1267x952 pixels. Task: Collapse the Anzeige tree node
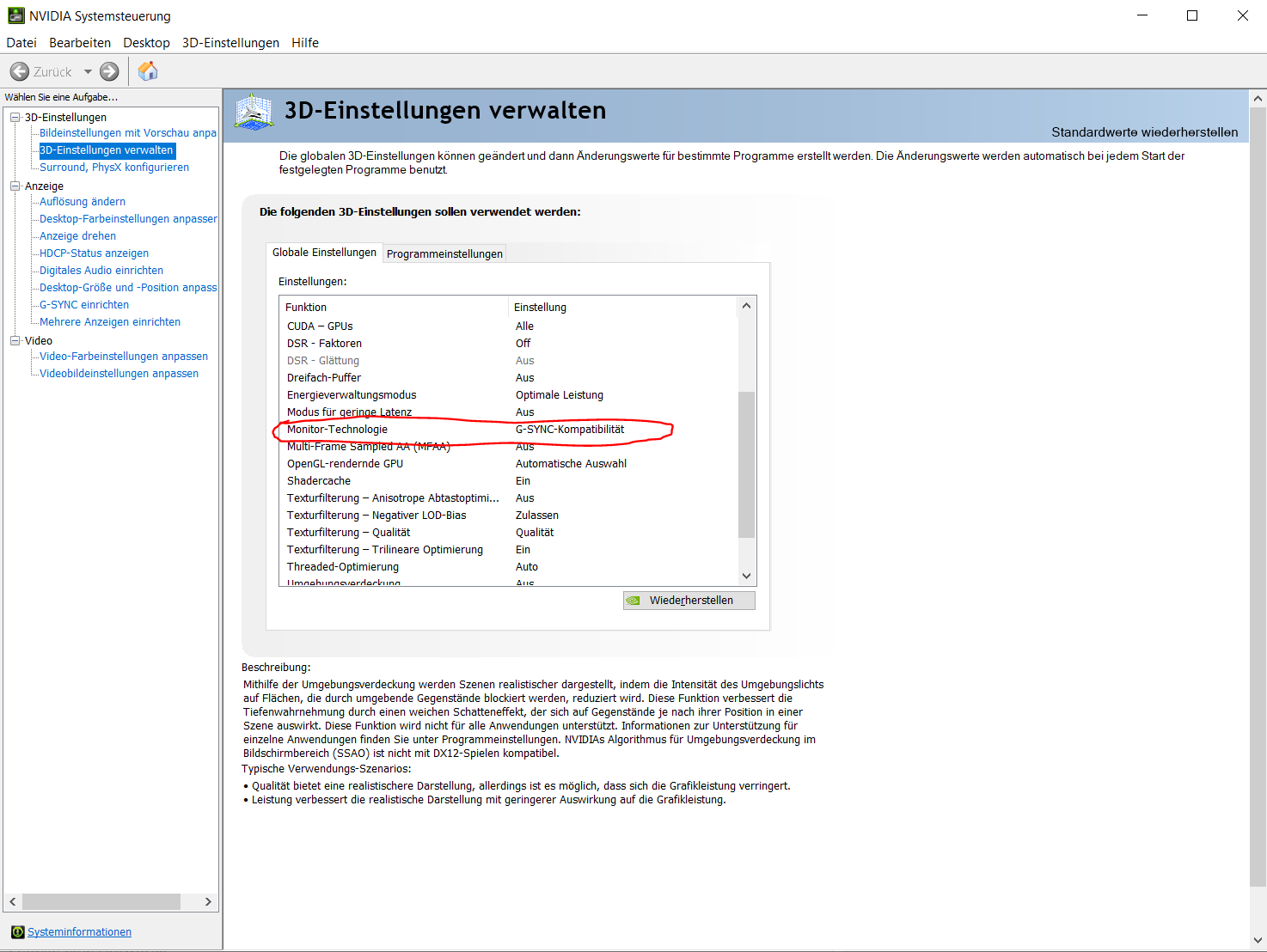15,186
